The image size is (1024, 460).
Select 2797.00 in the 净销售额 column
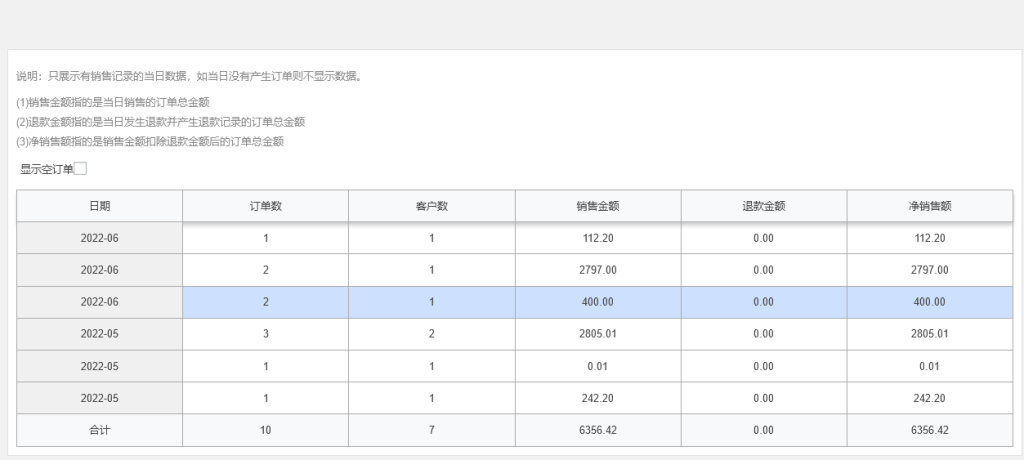[x=929, y=270]
